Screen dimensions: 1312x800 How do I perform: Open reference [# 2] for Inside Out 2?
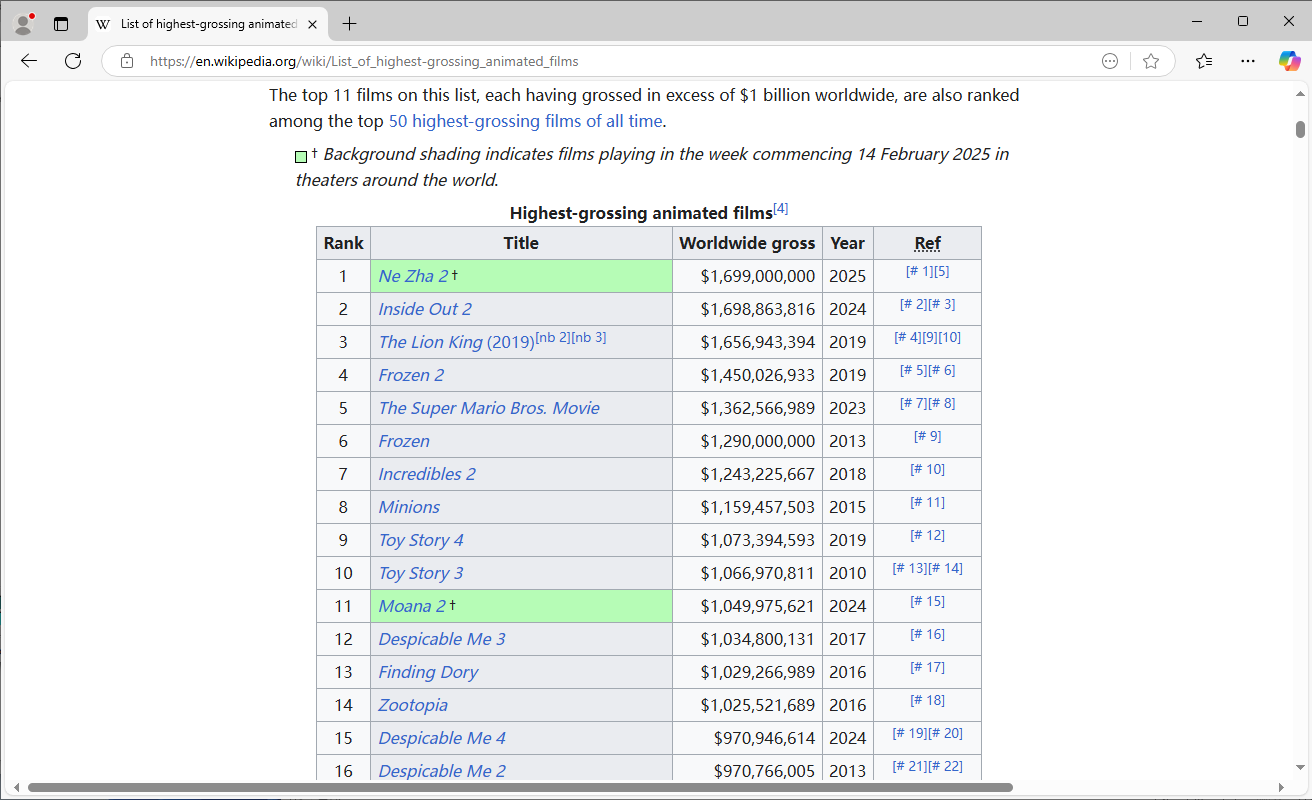point(913,305)
